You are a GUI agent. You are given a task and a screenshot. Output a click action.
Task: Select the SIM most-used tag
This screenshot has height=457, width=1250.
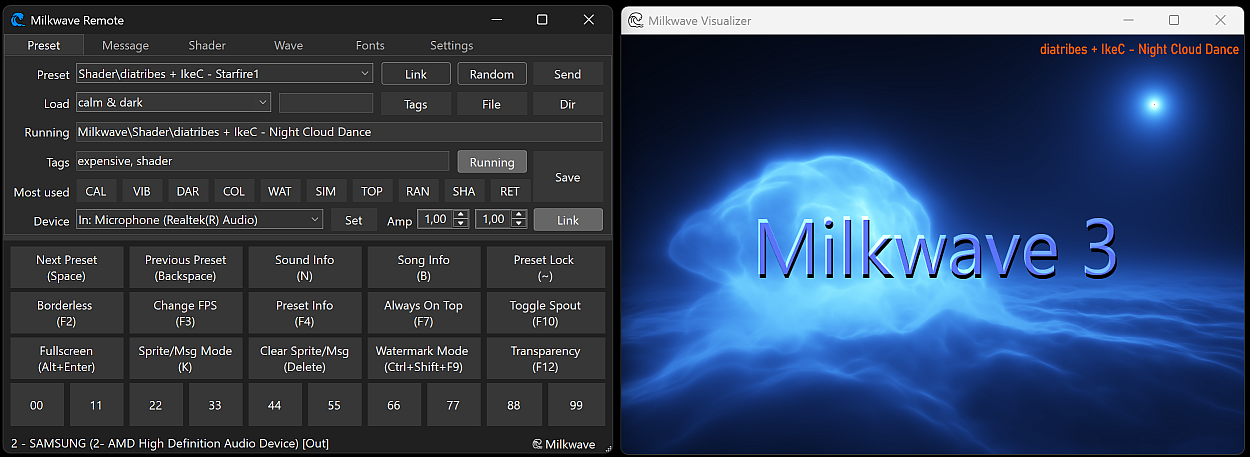(x=326, y=191)
